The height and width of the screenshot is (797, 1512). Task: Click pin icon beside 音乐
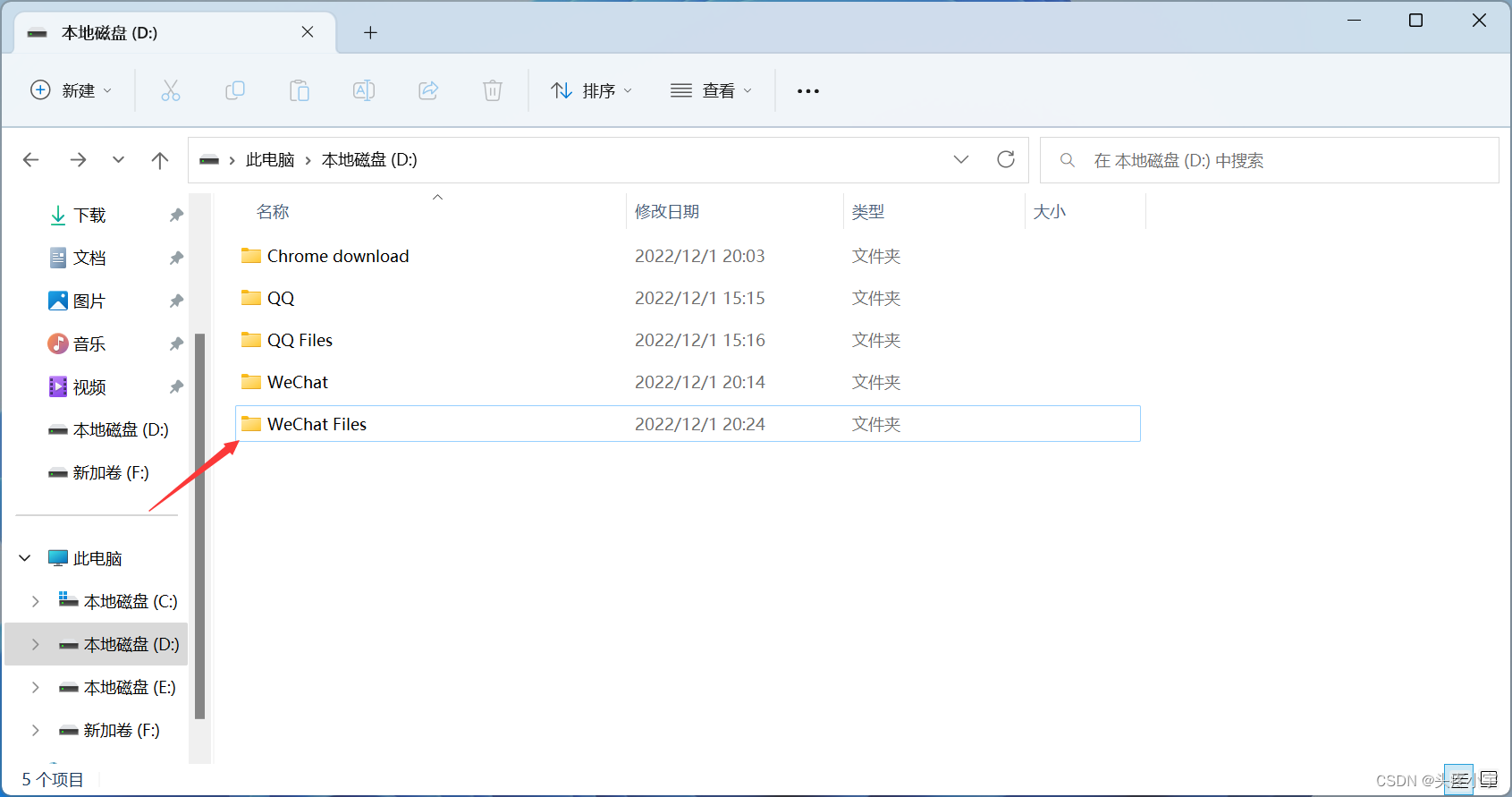(176, 343)
